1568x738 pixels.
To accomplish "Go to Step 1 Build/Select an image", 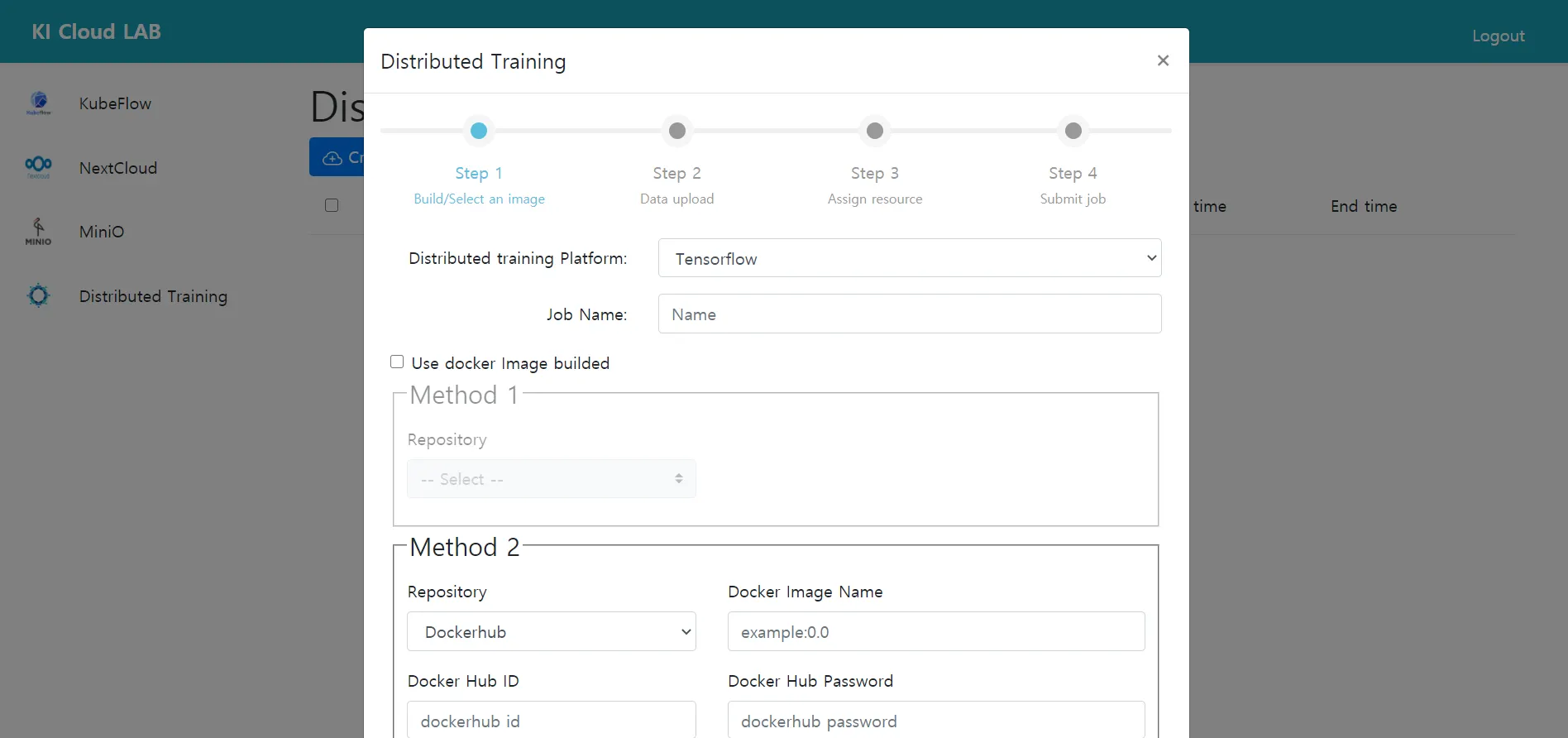I will pos(480,185).
